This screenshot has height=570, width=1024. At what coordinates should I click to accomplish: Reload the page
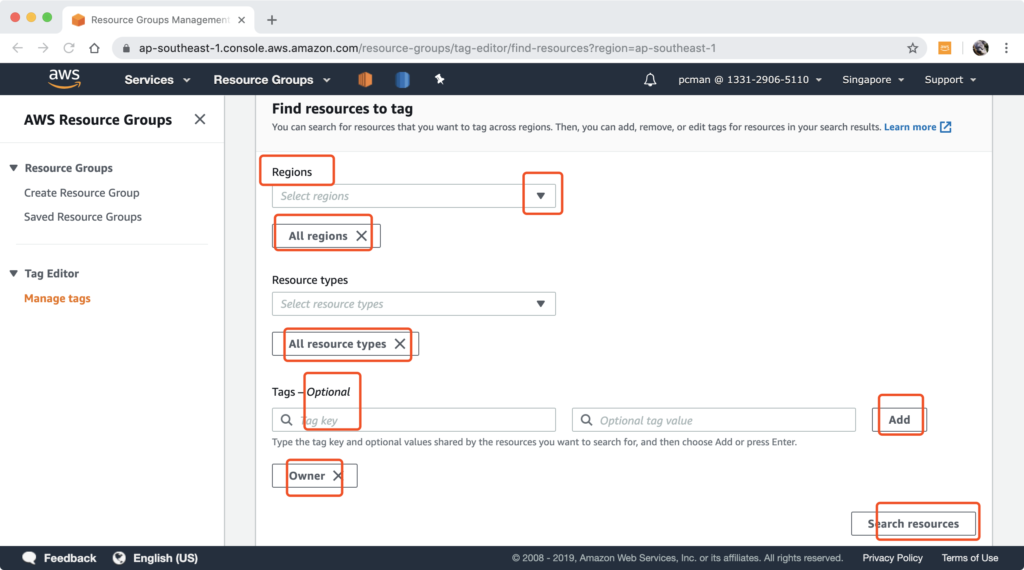(69, 48)
